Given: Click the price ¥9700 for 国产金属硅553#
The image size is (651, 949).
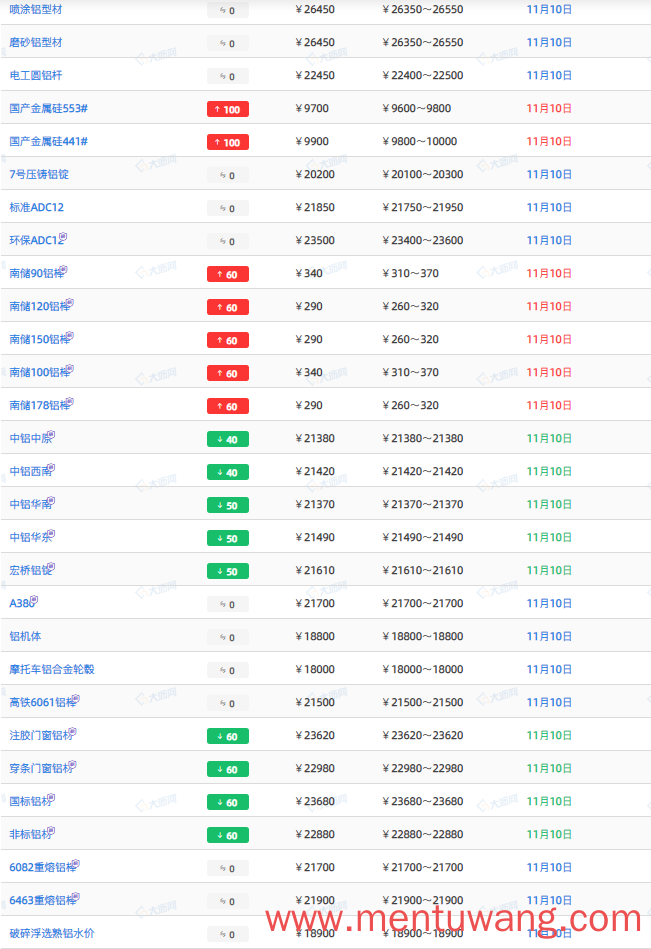Looking at the screenshot, I should pos(312,108).
